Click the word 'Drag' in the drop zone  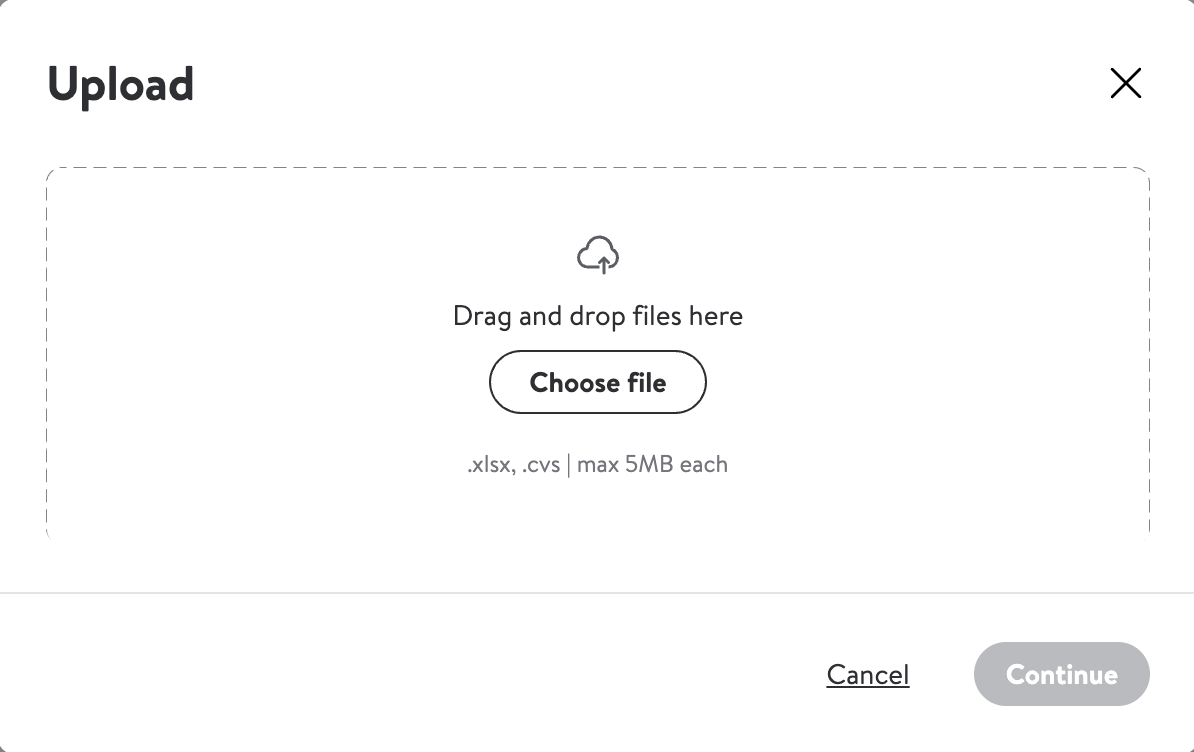tap(482, 317)
